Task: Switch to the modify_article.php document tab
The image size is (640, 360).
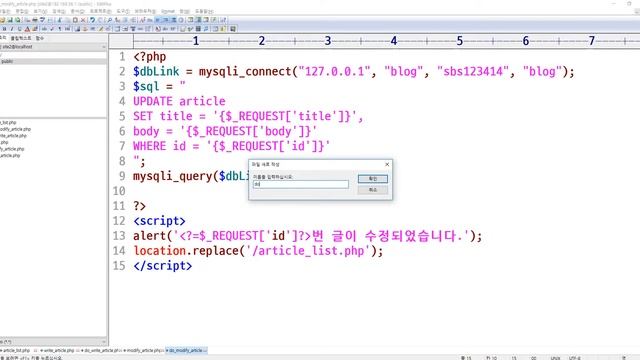Action: pos(144,350)
